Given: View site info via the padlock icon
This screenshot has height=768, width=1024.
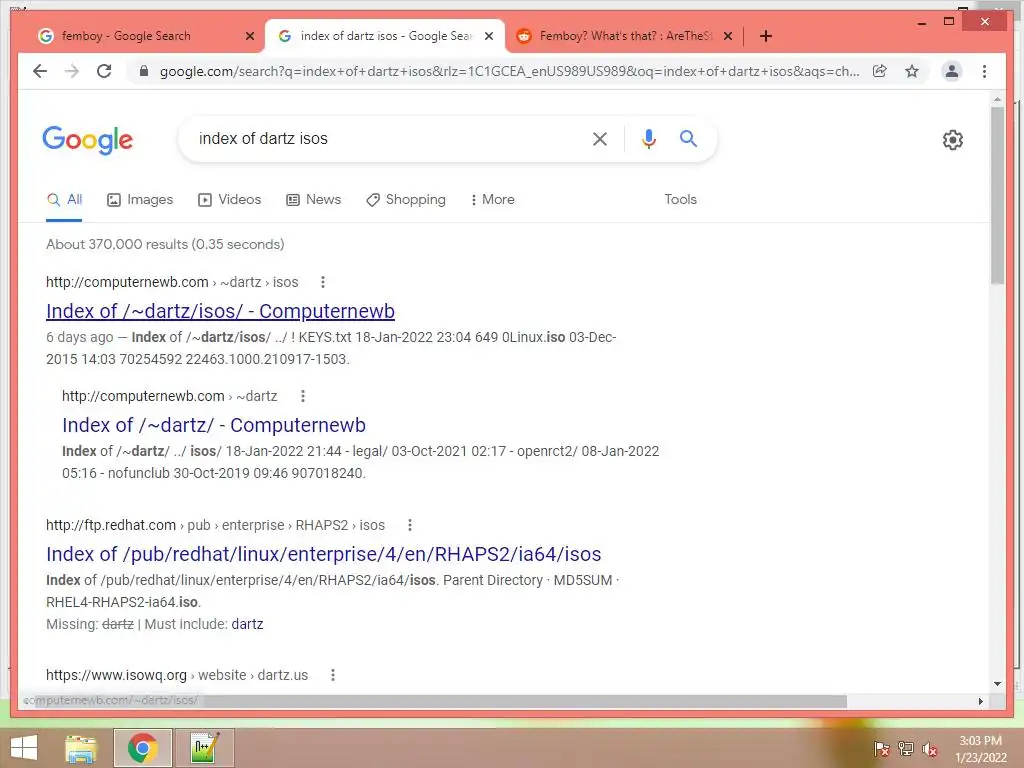Looking at the screenshot, I should click(144, 71).
